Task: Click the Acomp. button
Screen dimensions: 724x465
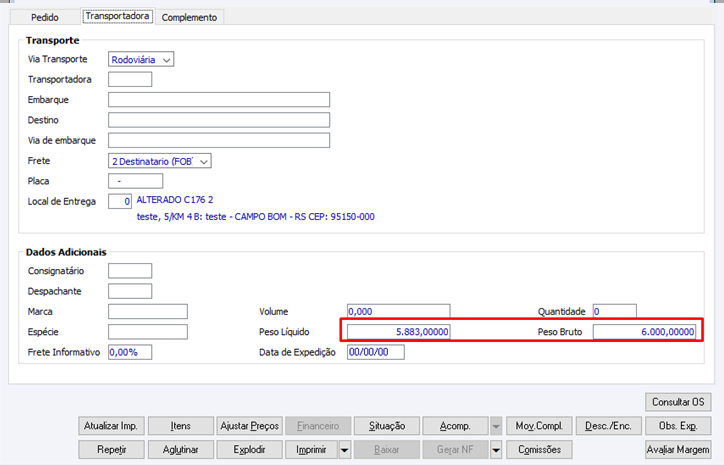Action: point(455,426)
